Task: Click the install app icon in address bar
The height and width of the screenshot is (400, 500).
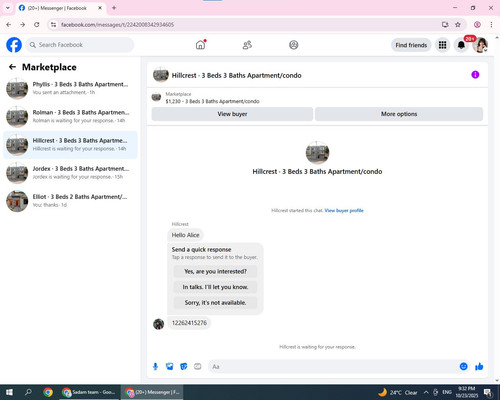Action: (x=445, y=24)
